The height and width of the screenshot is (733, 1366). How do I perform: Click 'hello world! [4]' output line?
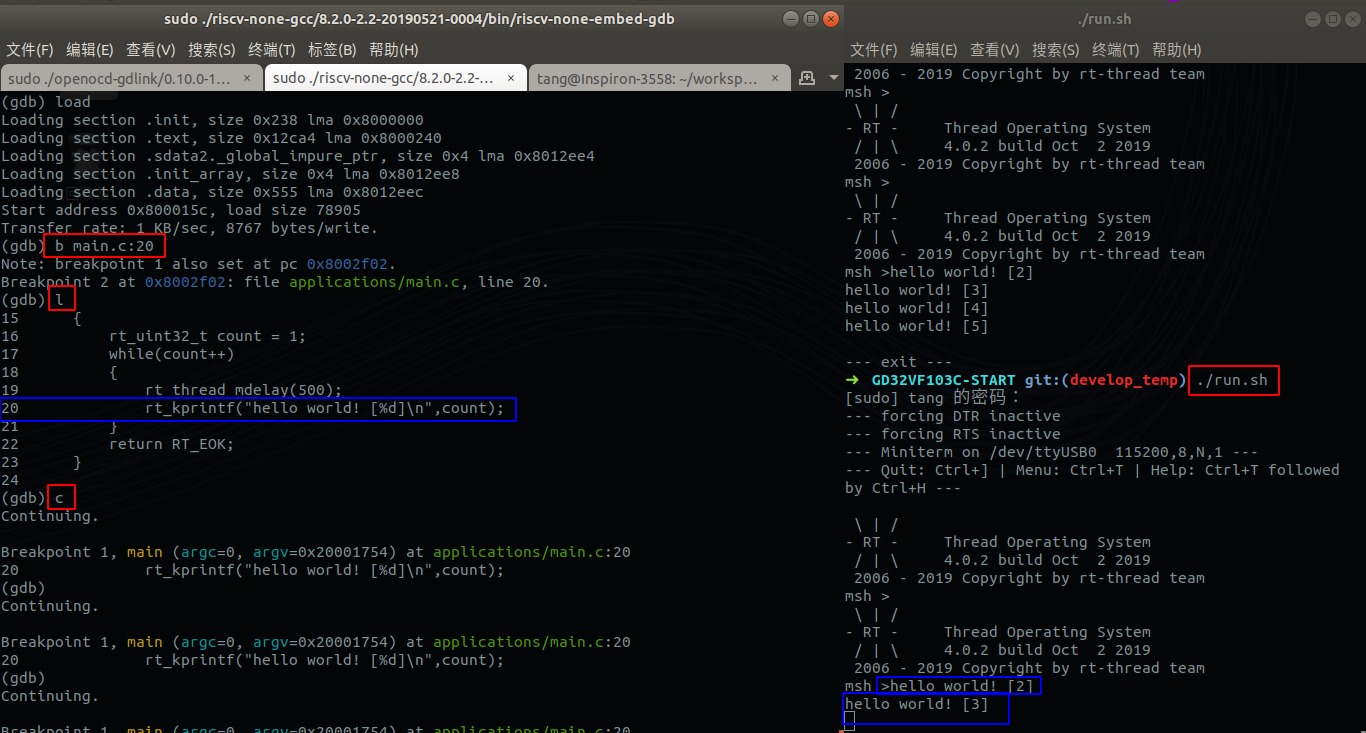click(x=917, y=308)
